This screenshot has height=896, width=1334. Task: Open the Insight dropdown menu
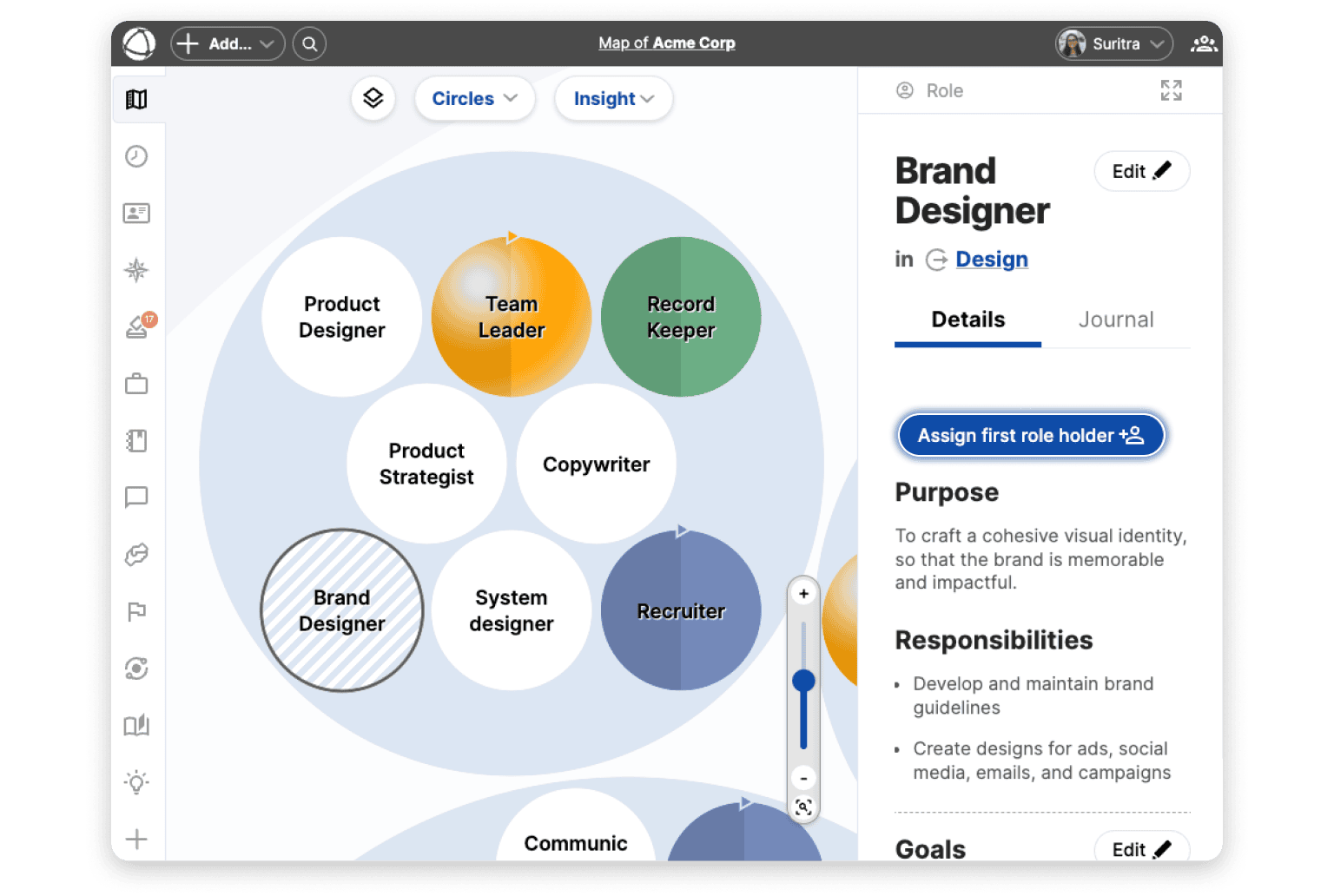pos(613,99)
